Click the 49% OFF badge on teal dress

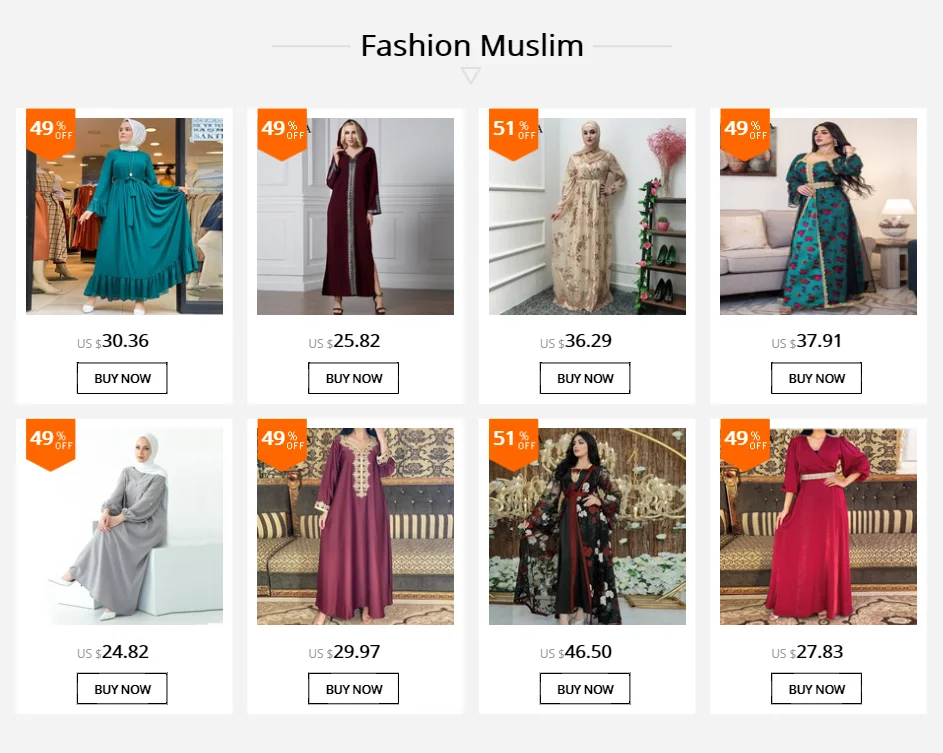pos(51,134)
